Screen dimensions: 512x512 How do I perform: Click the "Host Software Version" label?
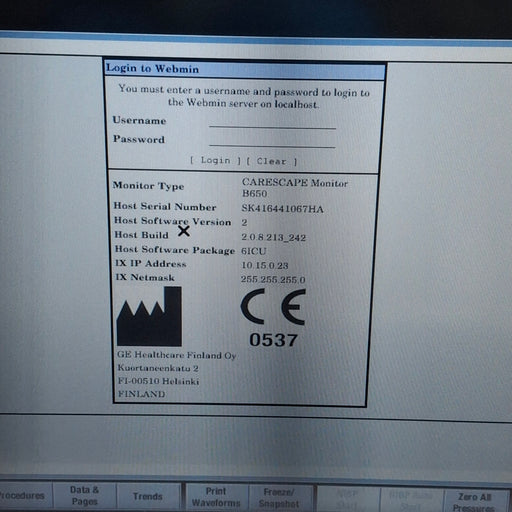click(173, 221)
